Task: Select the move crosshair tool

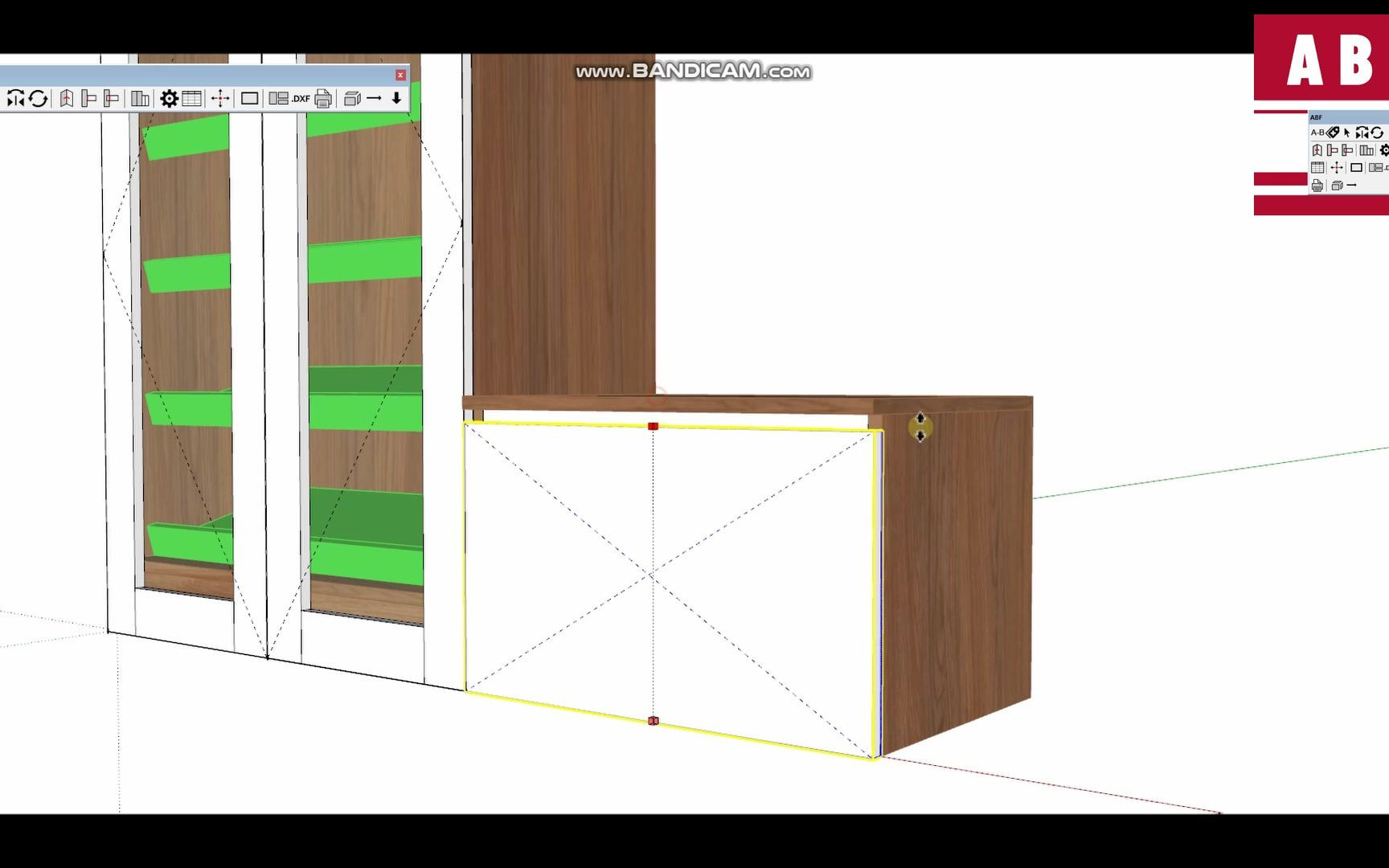Action: click(x=220, y=99)
